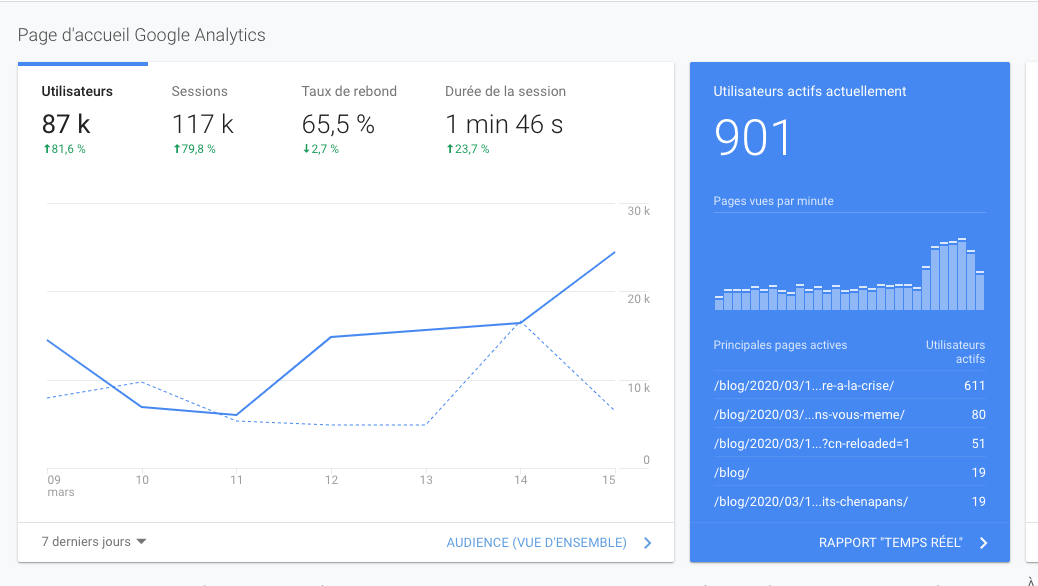
Task: Click the 901 active users count
Action: (x=753, y=138)
